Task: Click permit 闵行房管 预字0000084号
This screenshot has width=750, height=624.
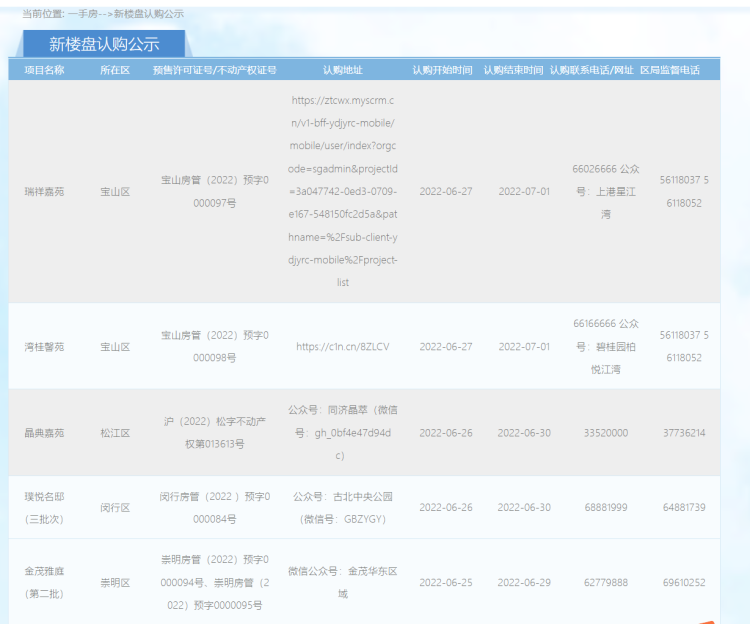Action: 215,508
